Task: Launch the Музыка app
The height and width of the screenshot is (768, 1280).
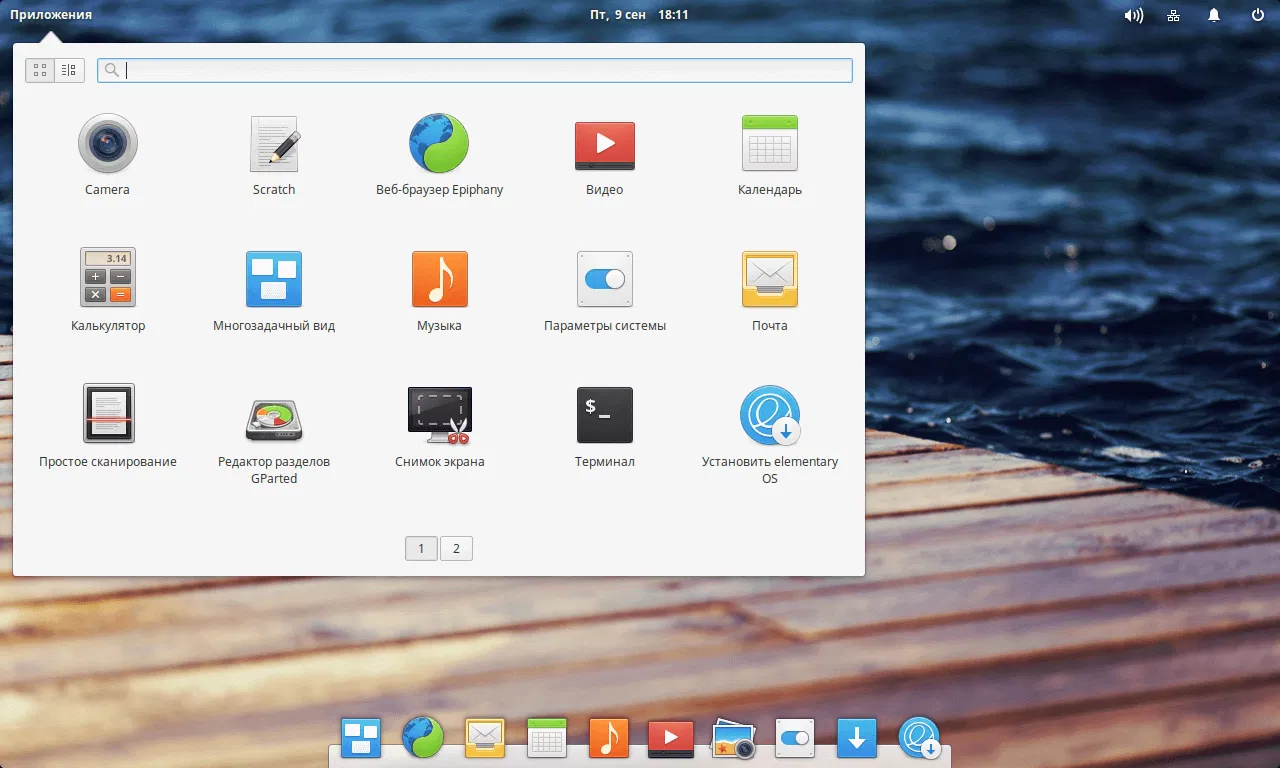Action: [439, 278]
